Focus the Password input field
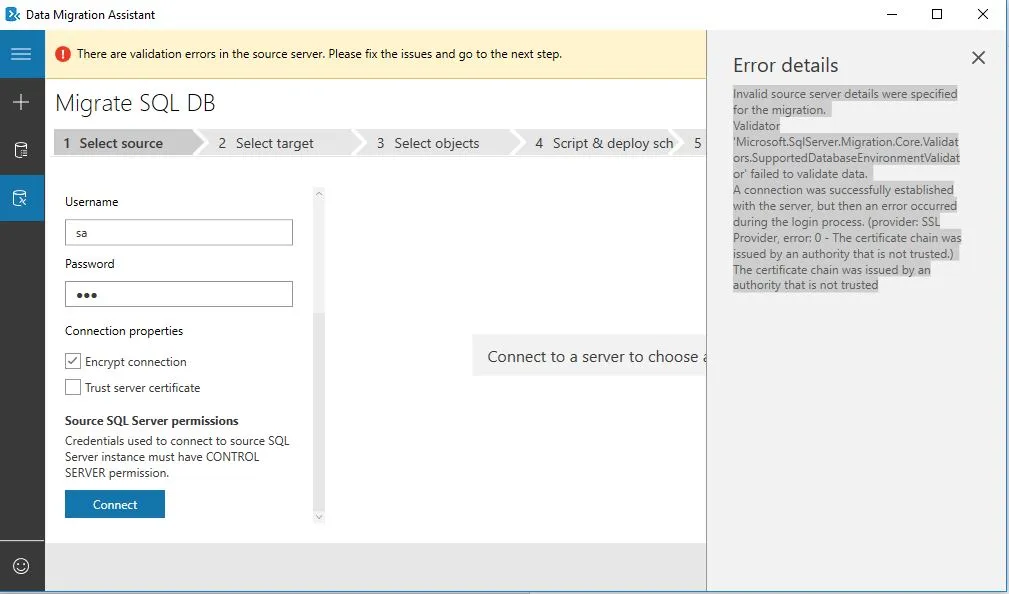 pos(179,294)
